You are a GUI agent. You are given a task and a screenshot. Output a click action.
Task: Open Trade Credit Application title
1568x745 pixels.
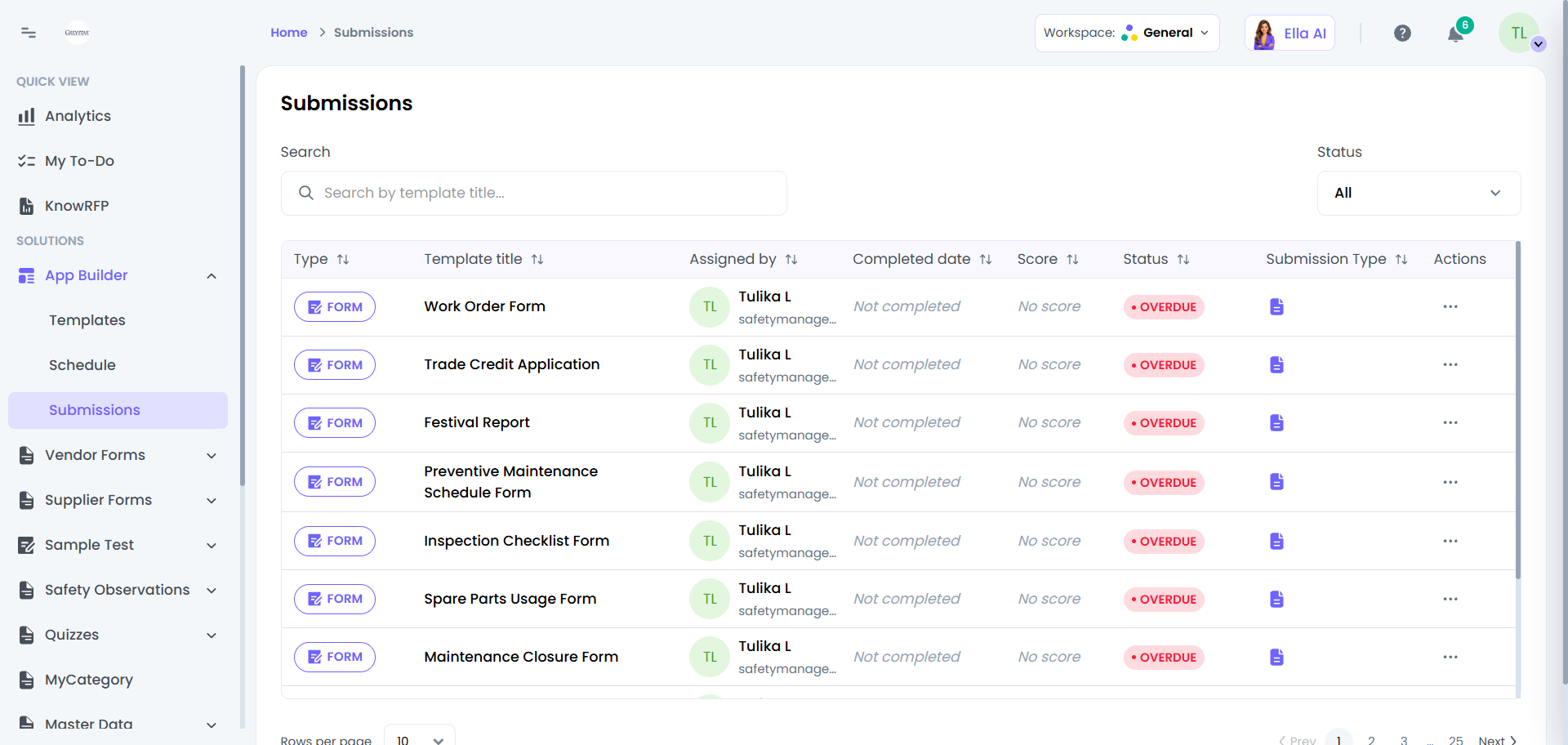(511, 364)
